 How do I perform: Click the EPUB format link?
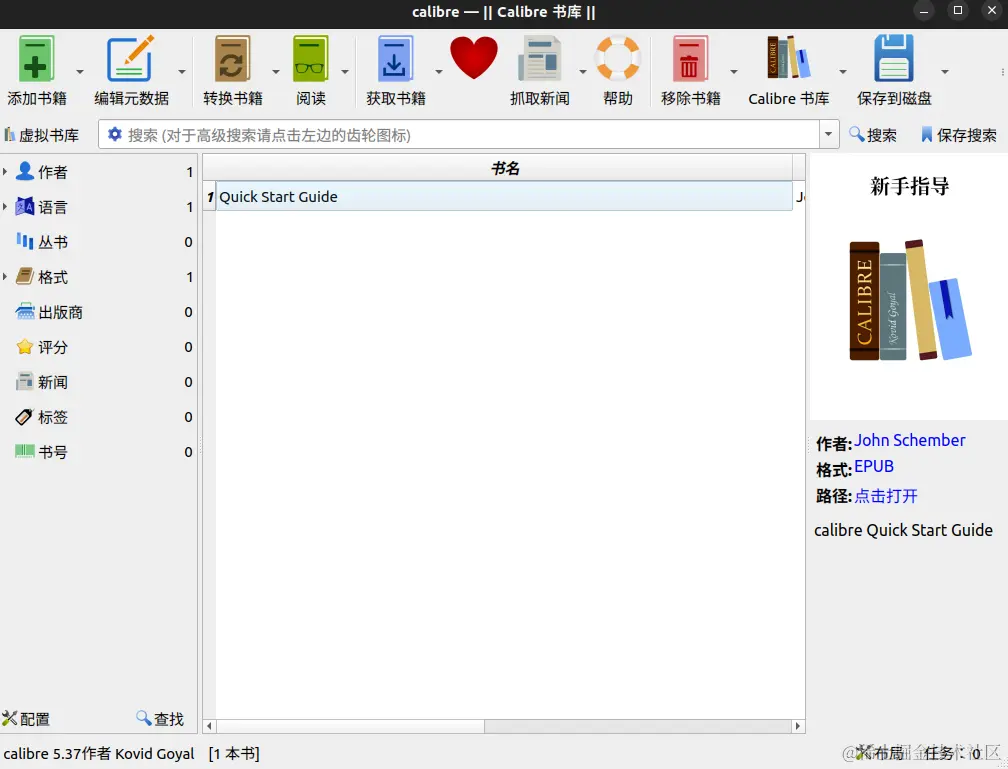pyautogui.click(x=874, y=467)
